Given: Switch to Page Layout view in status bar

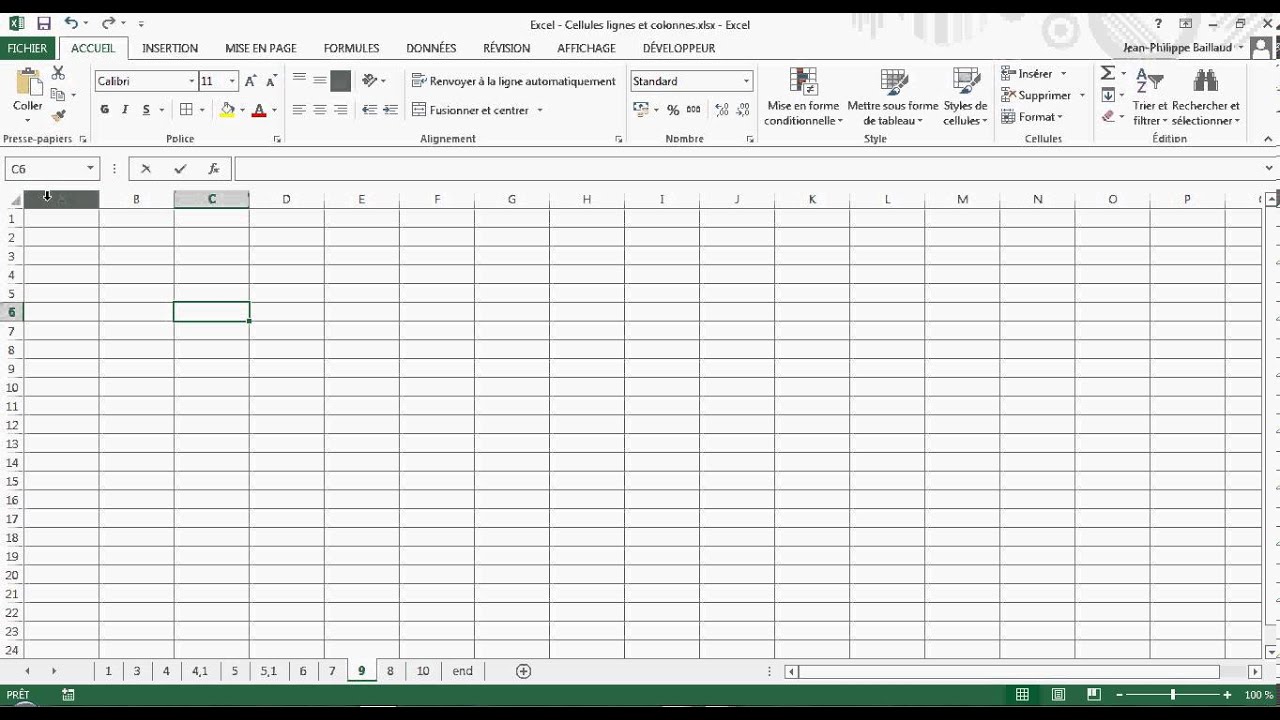Looking at the screenshot, I should (x=1058, y=695).
